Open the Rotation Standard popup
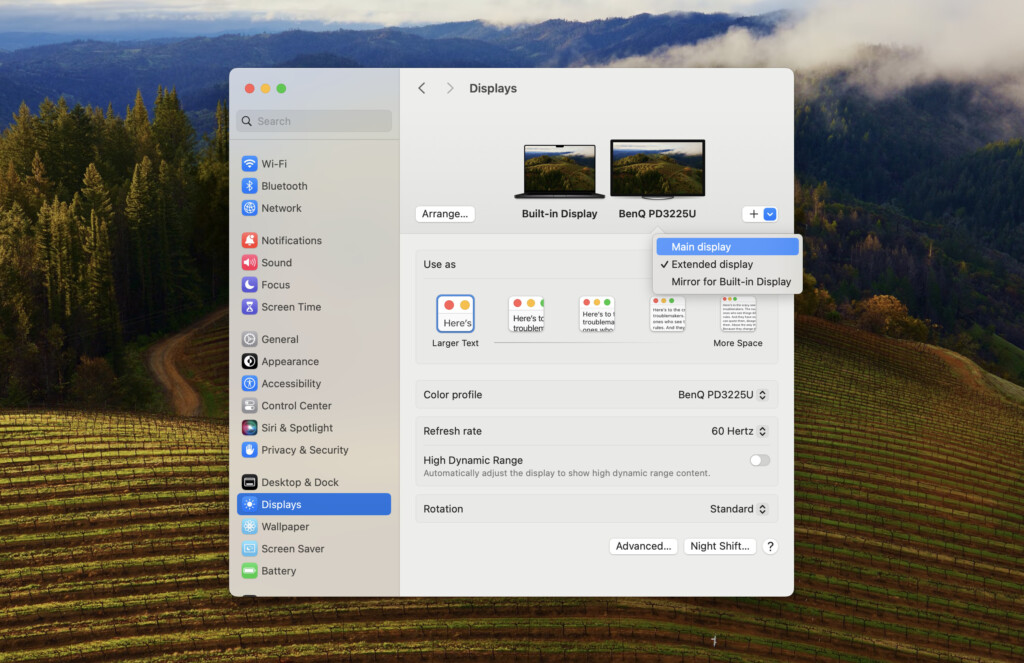1024x663 pixels. tap(739, 509)
